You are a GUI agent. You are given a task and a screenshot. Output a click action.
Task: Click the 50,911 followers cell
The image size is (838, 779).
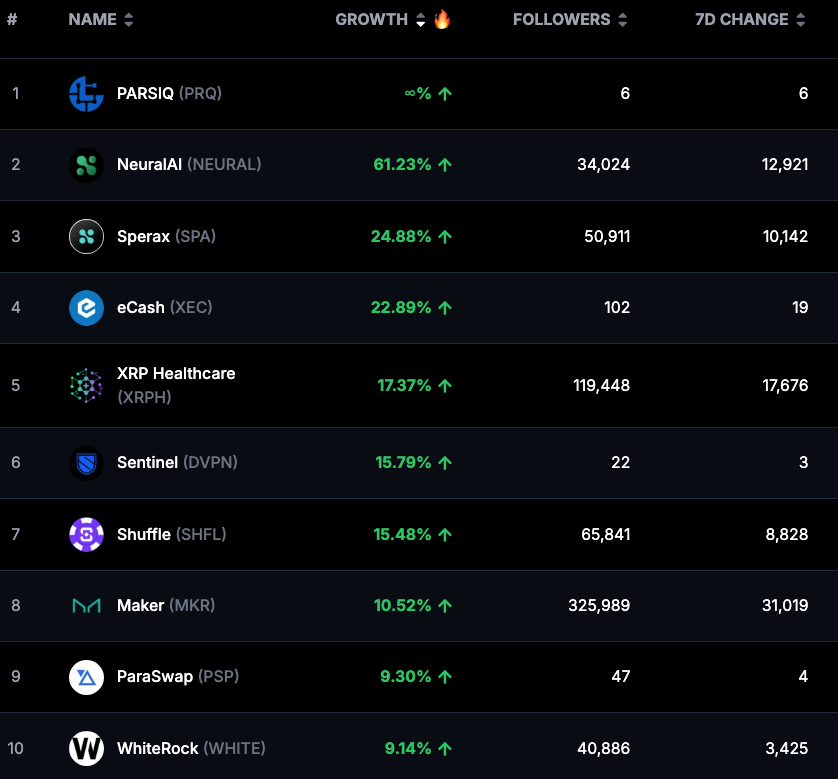click(x=607, y=236)
